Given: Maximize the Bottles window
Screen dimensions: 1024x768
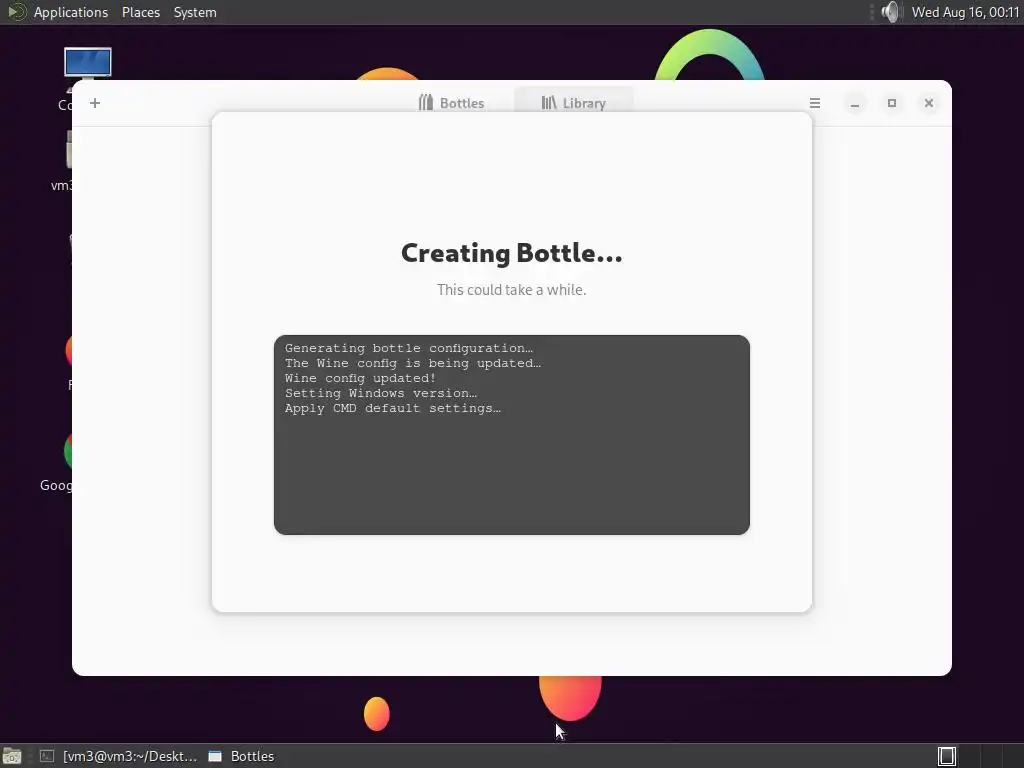Looking at the screenshot, I should 891,103.
